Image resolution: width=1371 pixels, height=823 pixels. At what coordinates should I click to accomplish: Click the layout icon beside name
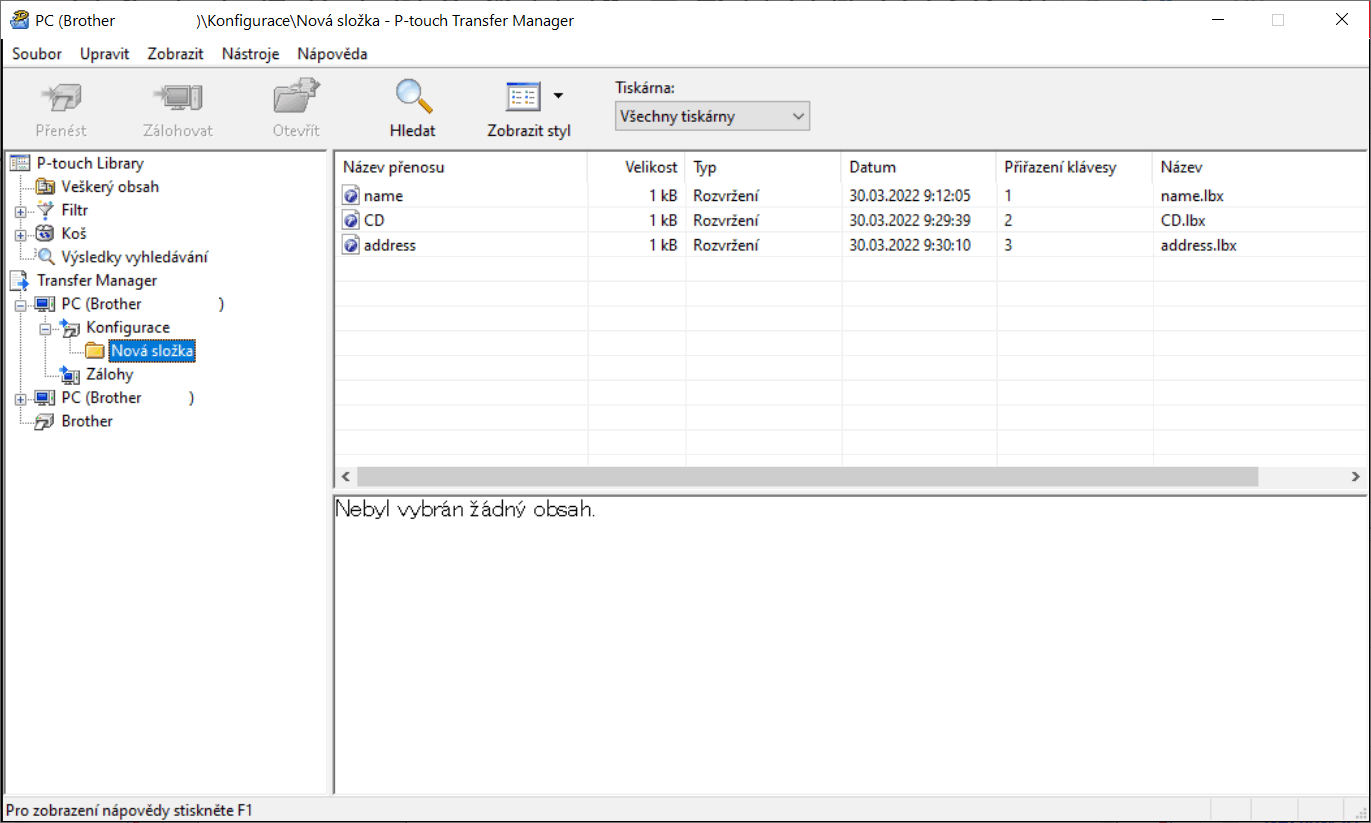pyautogui.click(x=351, y=196)
